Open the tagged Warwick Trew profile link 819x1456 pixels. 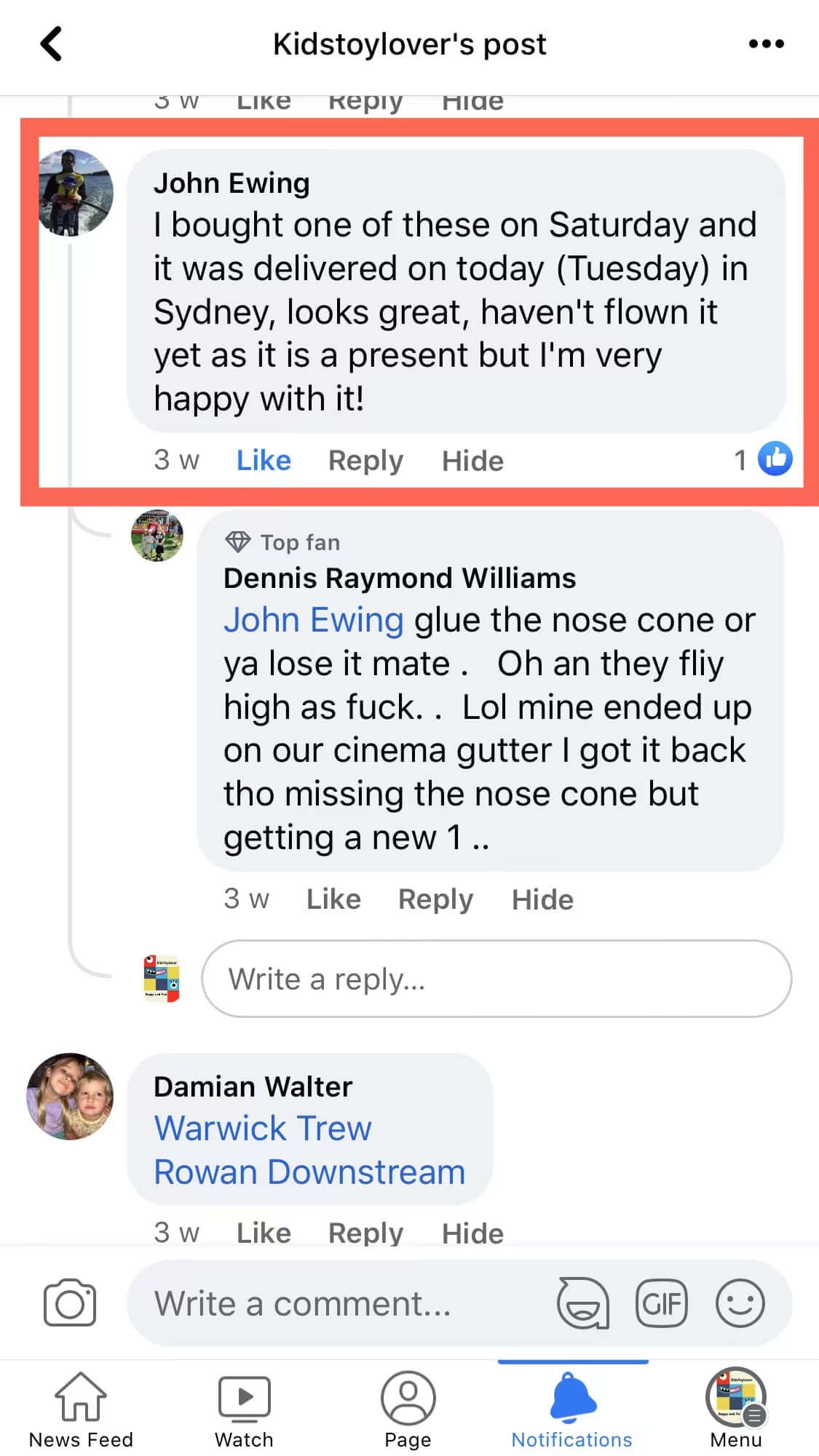click(x=263, y=1129)
